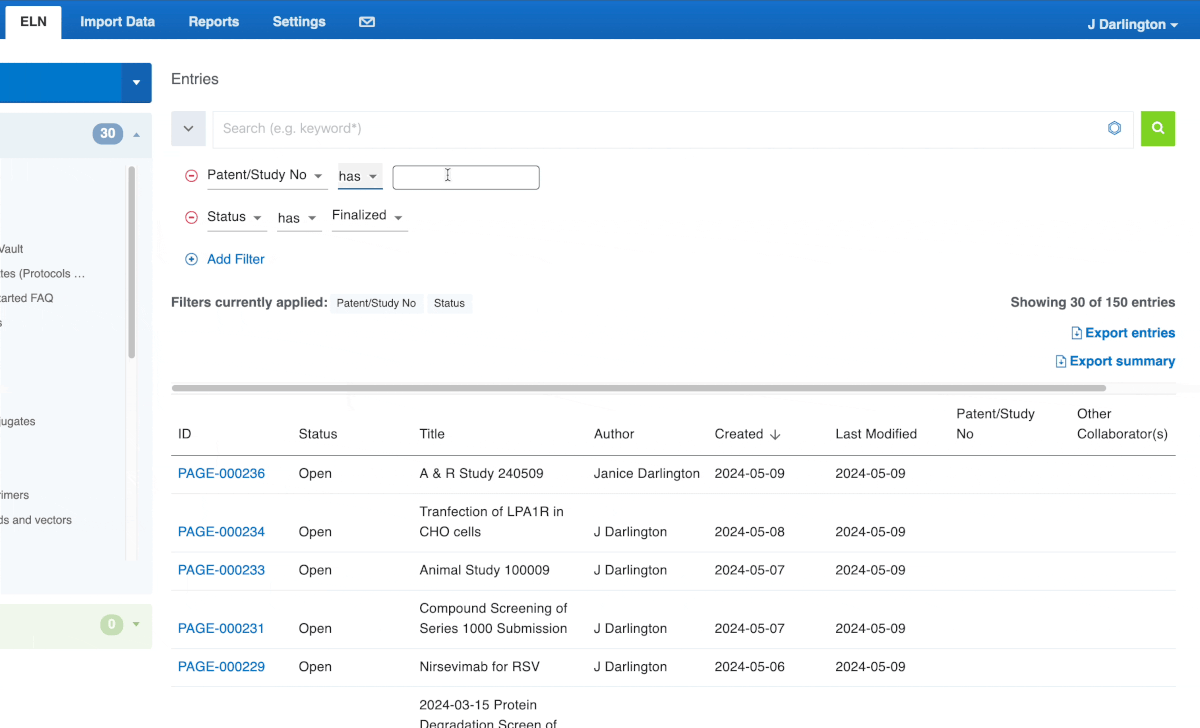Viewport: 1200px width, 728px height.
Task: Sort by the Created column arrow
Action: click(775, 434)
